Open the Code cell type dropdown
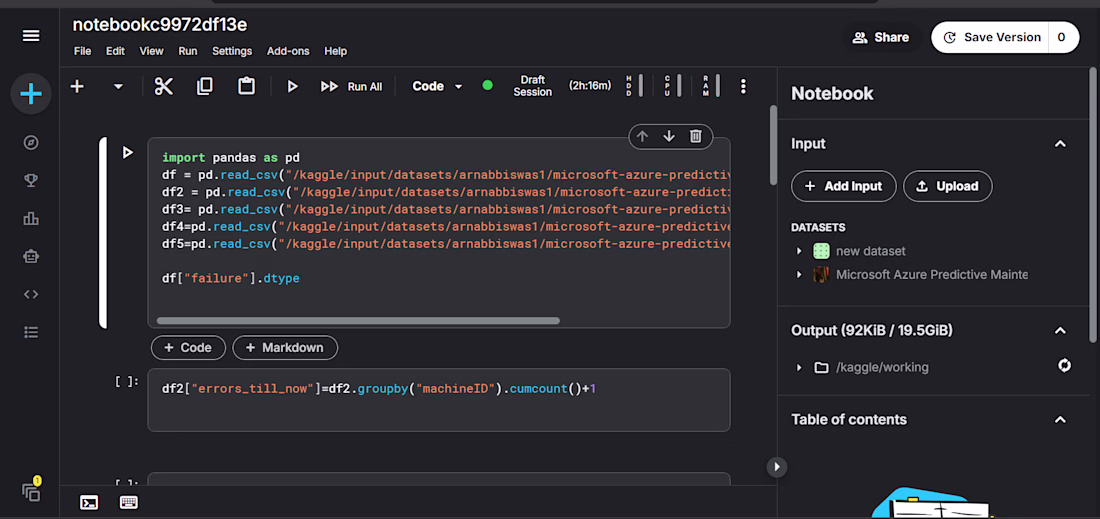Image resolution: width=1100 pixels, height=519 pixels. coord(437,86)
